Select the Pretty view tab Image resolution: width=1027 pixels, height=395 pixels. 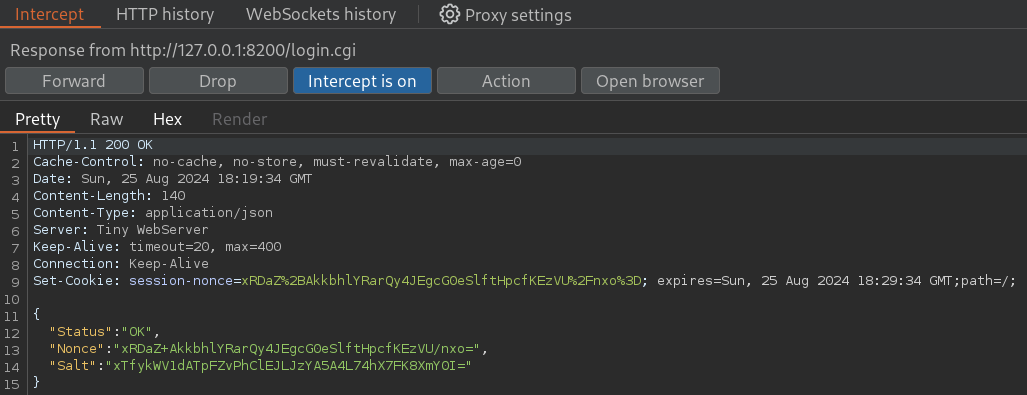(x=37, y=119)
